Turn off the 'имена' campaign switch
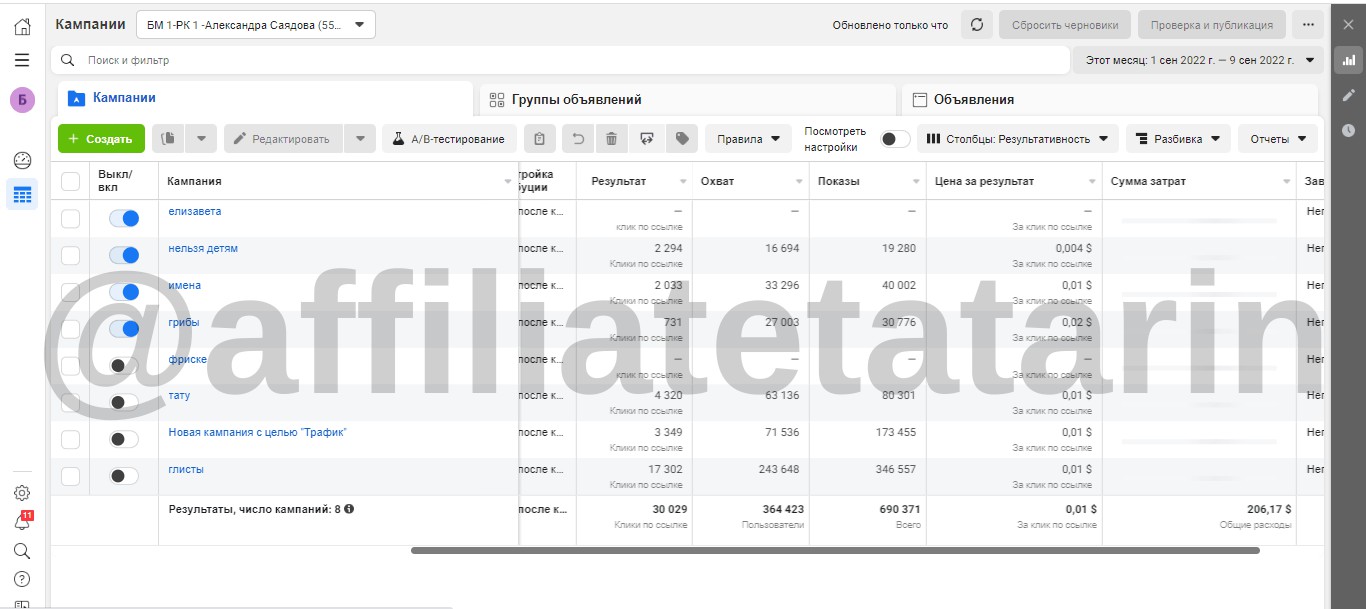The height and width of the screenshot is (609, 1366). coord(124,292)
